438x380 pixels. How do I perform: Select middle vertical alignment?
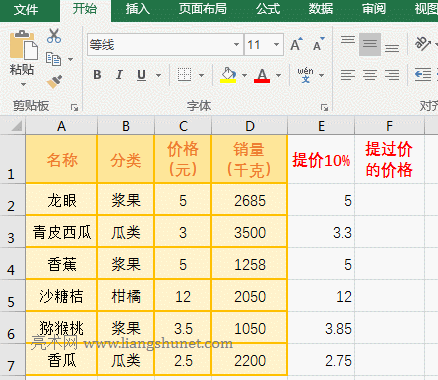pos(370,44)
